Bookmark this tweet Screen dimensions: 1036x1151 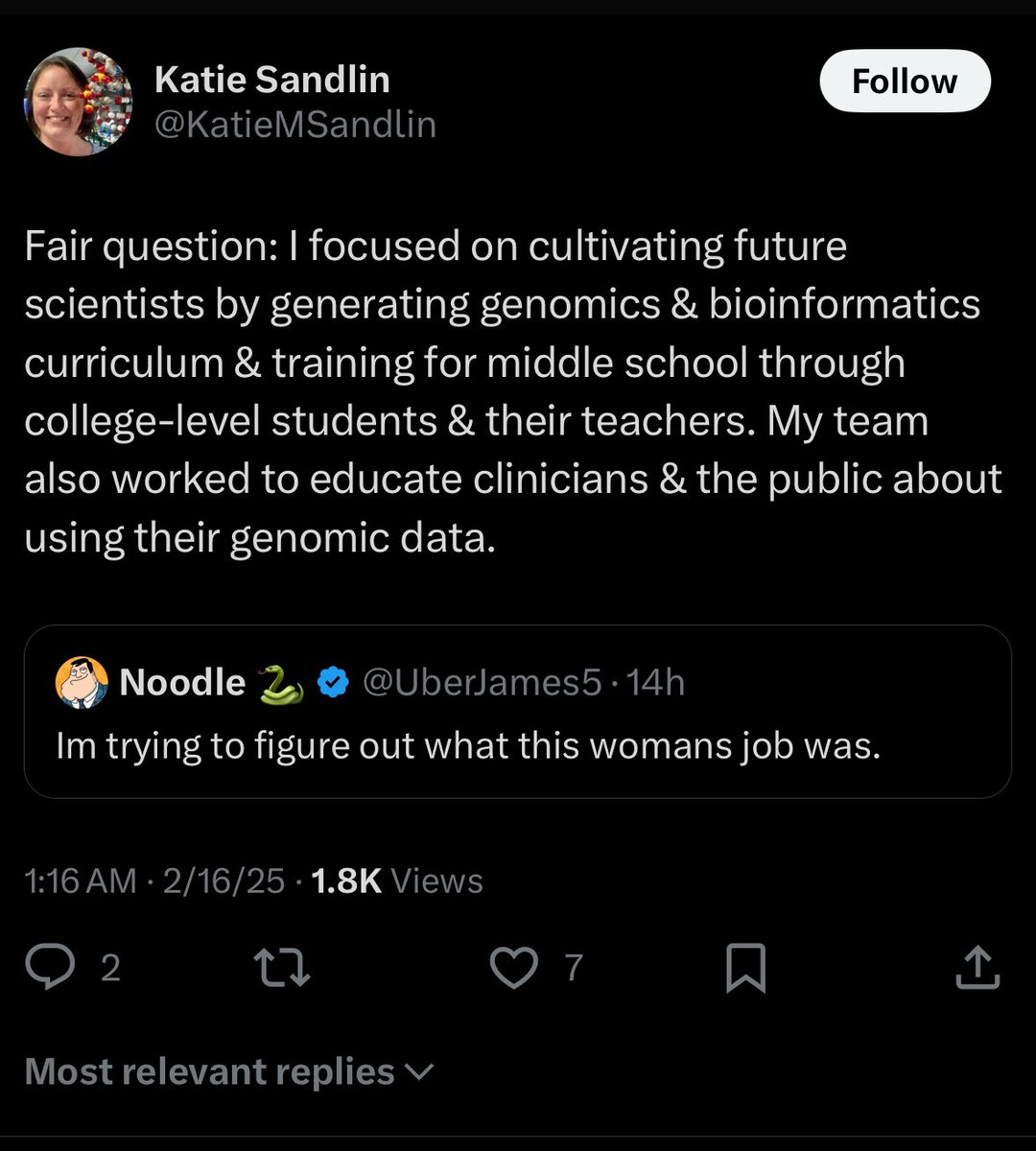coord(745,968)
